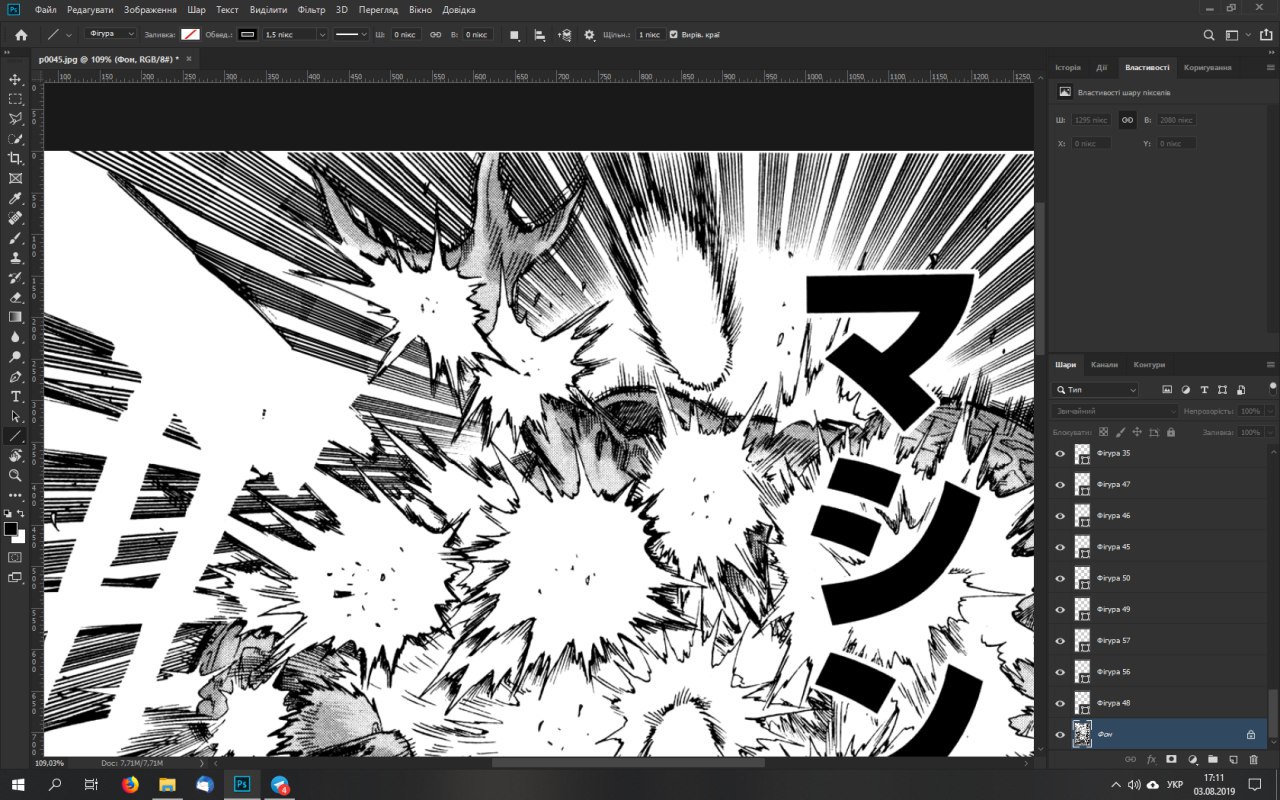Viewport: 1280px width, 800px height.
Task: Go to Photoshop Home screen
Action: (21, 35)
